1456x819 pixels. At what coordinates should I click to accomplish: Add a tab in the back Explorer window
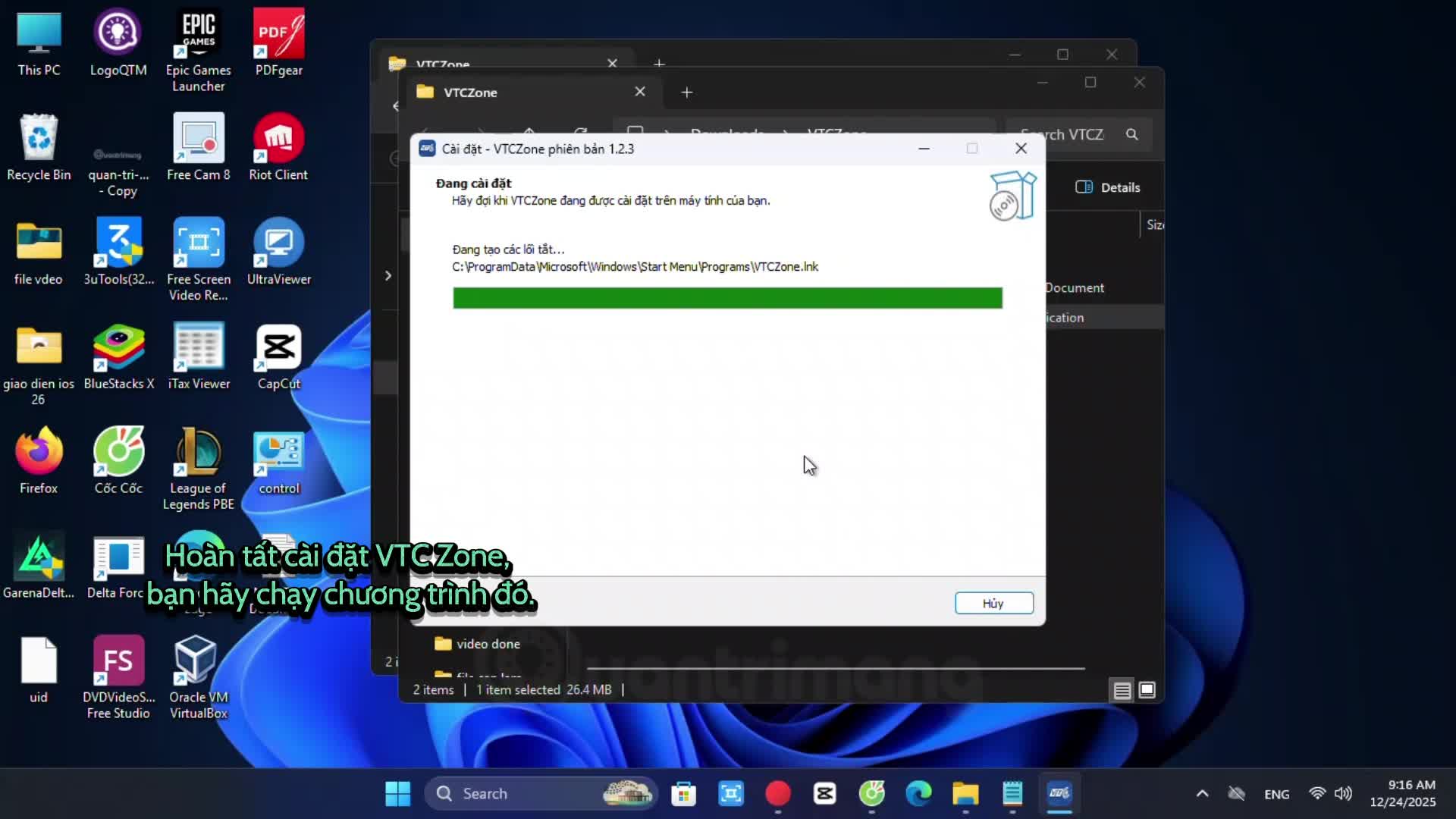(x=659, y=63)
